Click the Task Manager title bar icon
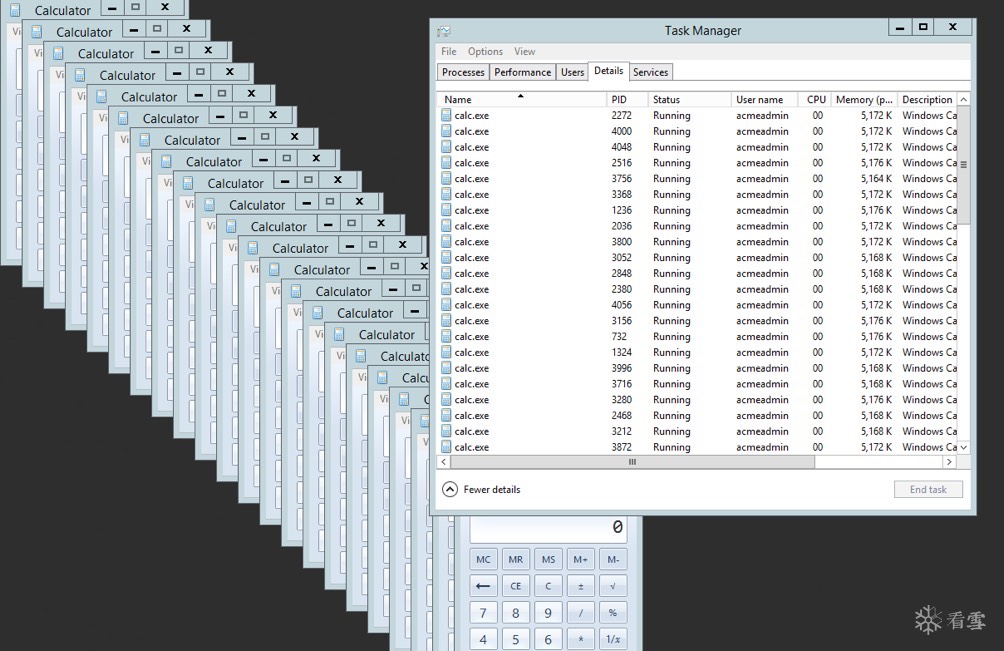 point(444,31)
